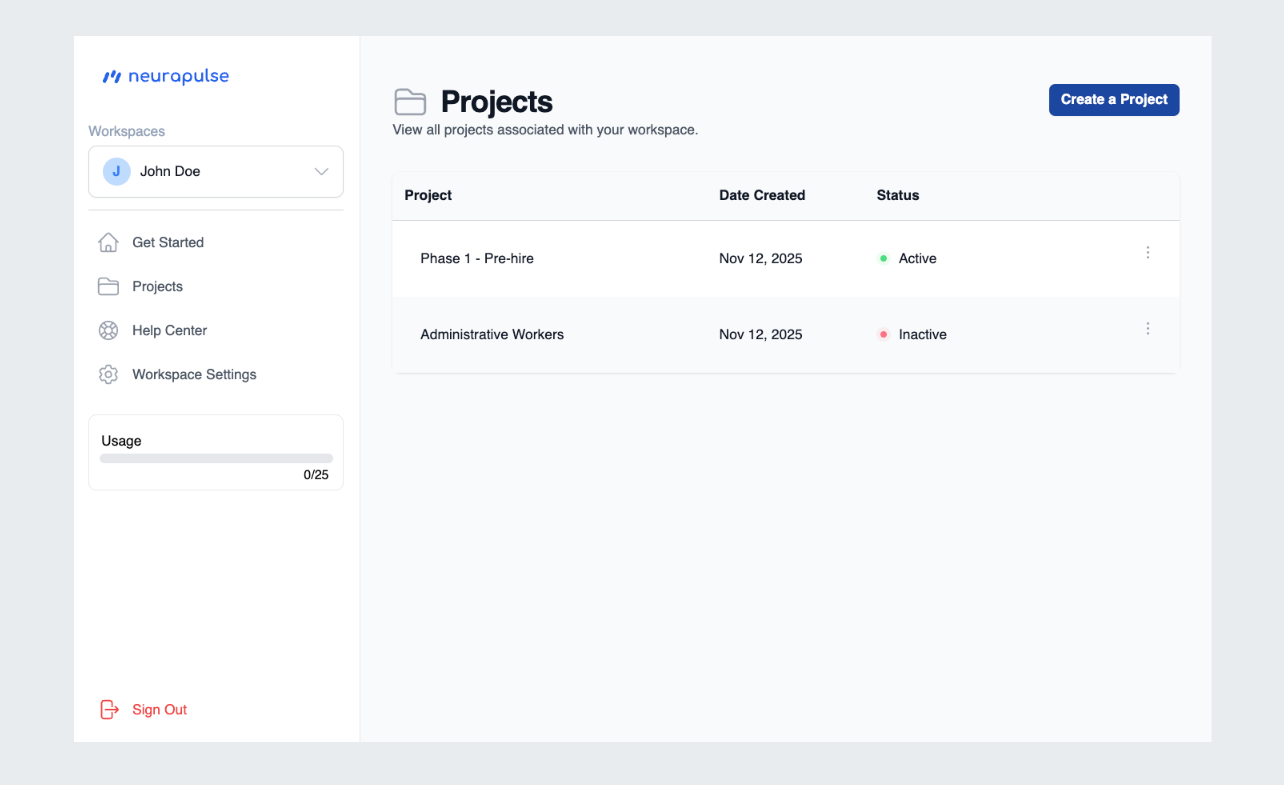Image resolution: width=1284 pixels, height=785 pixels.
Task: Sign Out of the workspace
Action: [x=159, y=709]
